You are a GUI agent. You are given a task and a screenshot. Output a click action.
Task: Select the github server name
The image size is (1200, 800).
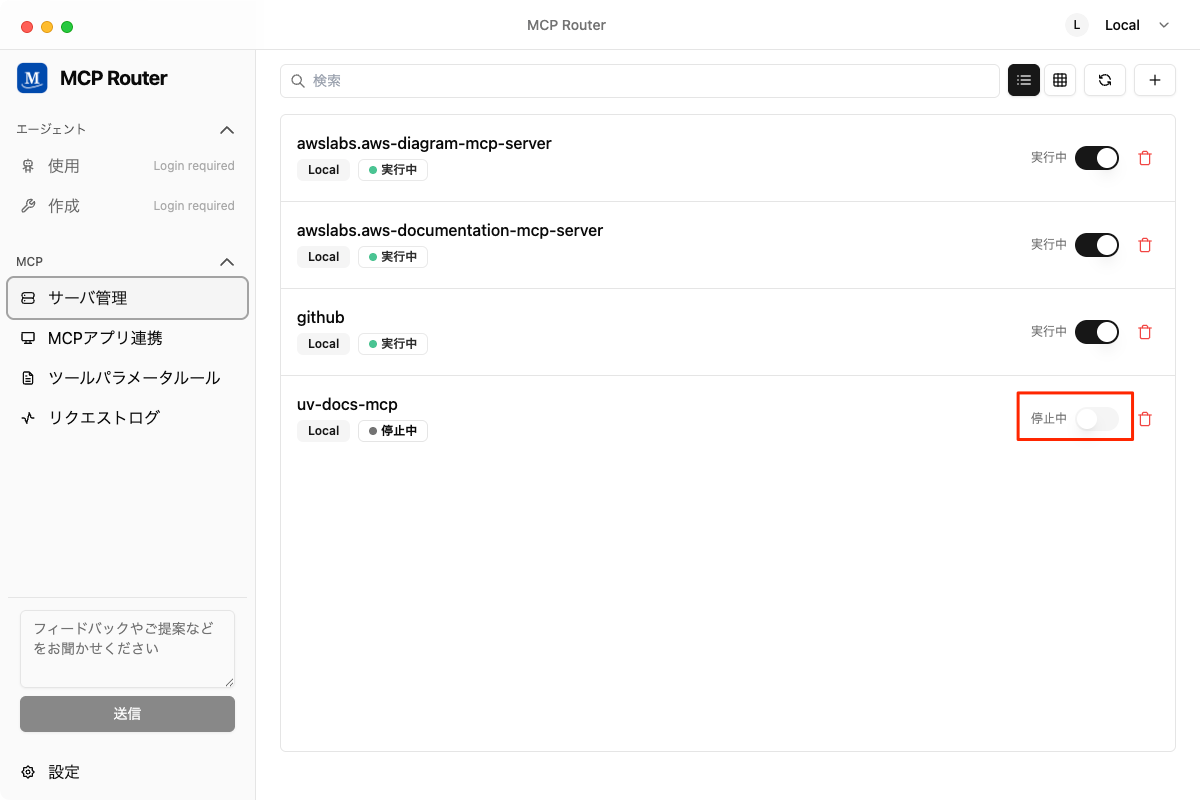pos(321,317)
